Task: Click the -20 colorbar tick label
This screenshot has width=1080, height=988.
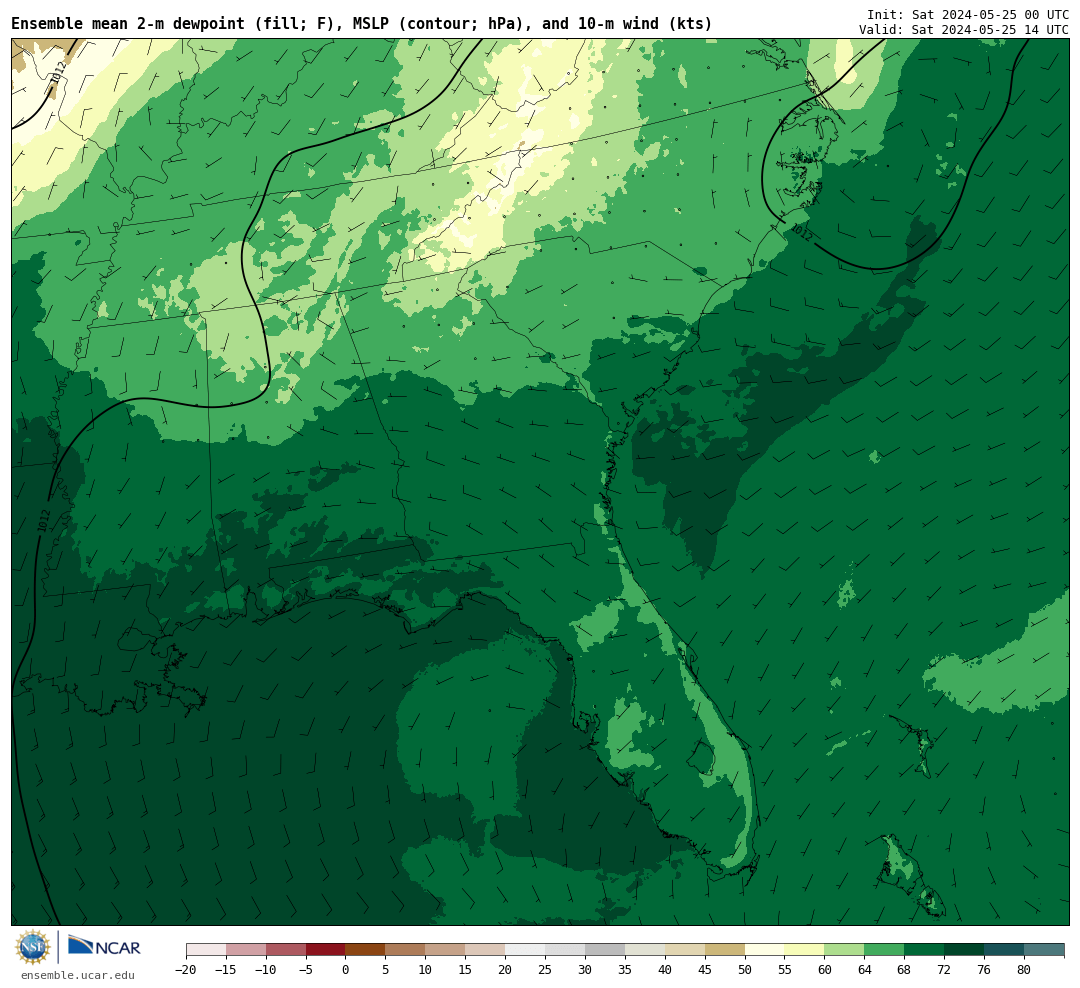Action: [186, 970]
